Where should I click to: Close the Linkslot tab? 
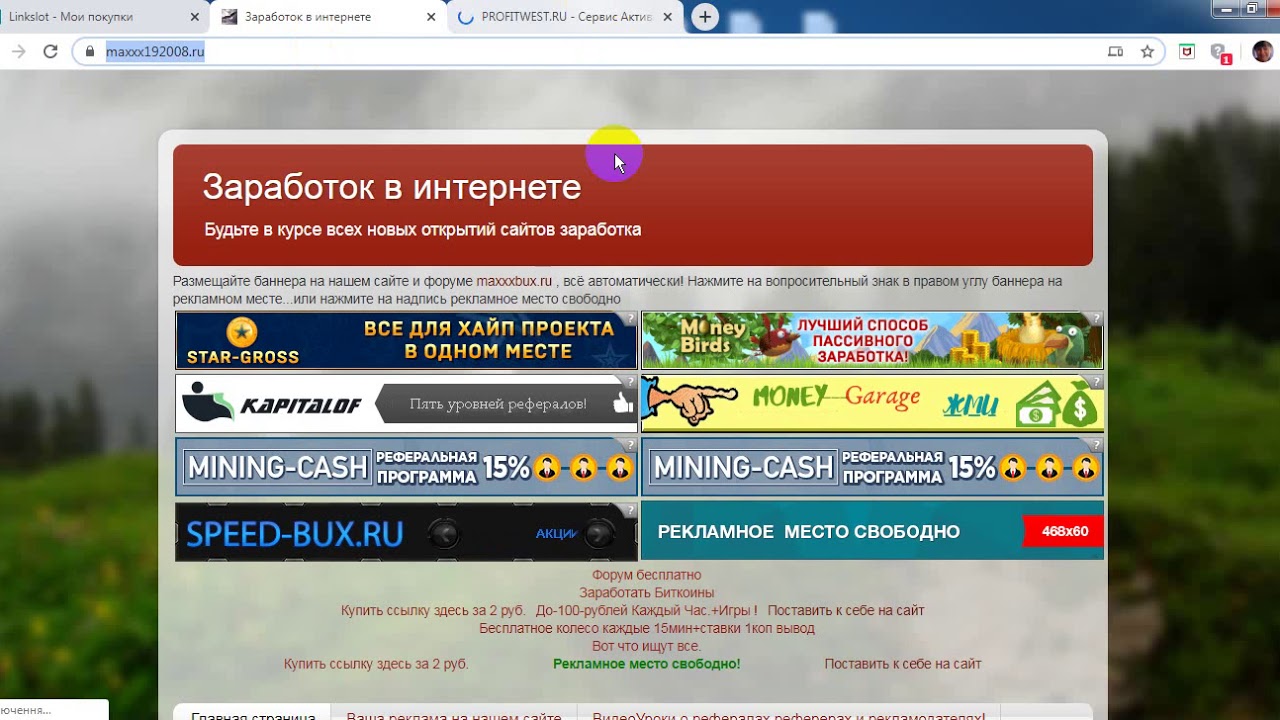[194, 17]
